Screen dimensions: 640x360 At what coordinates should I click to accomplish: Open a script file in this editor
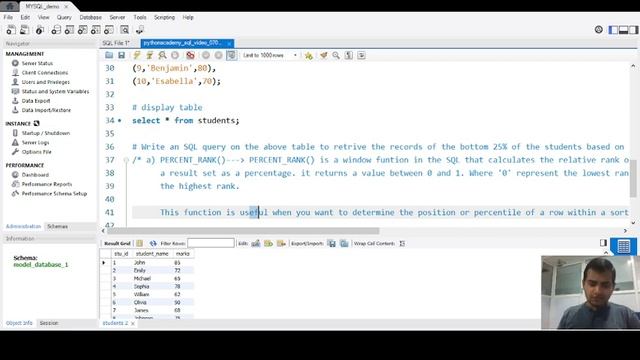(109, 55)
